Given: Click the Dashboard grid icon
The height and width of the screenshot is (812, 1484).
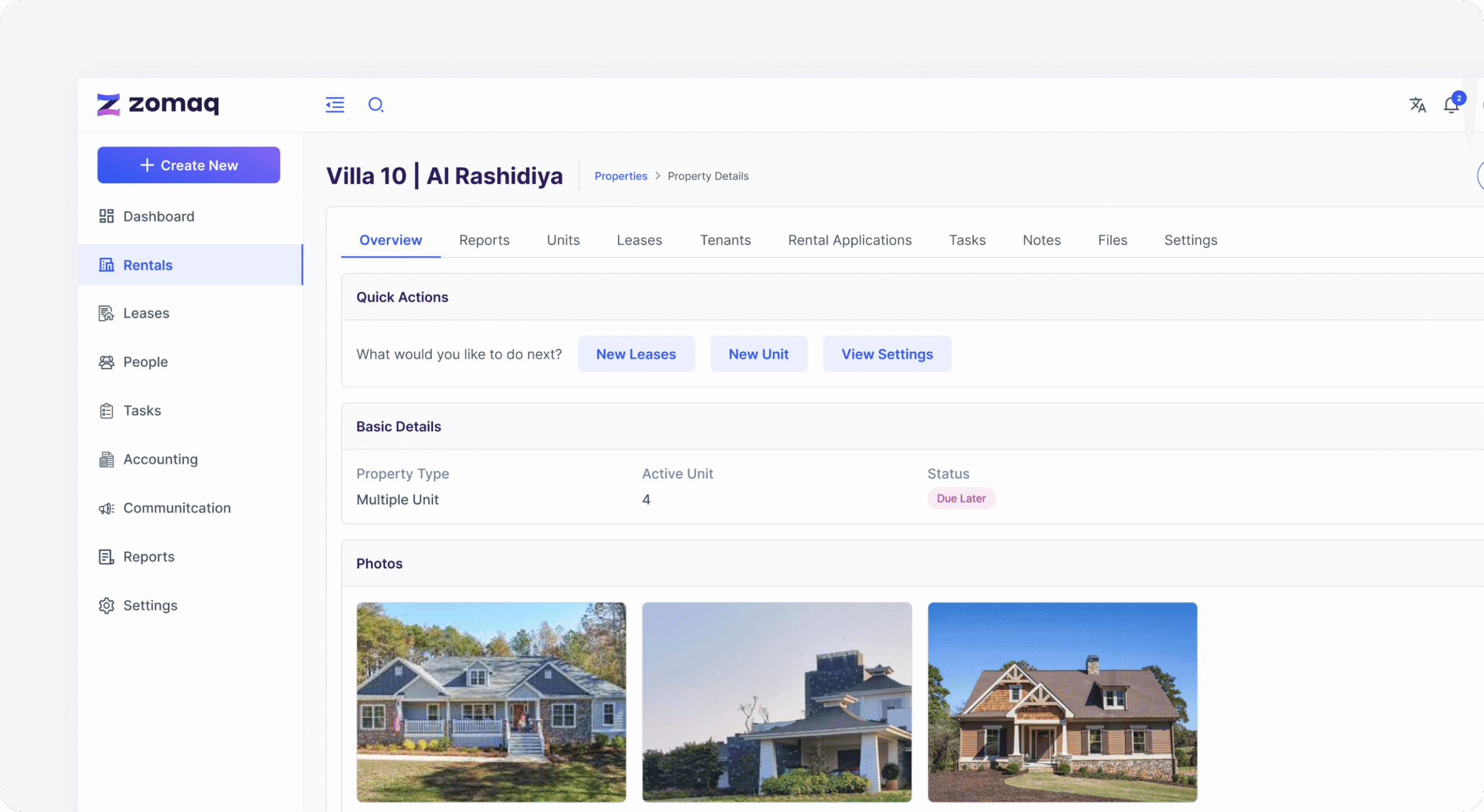Looking at the screenshot, I should pos(106,216).
